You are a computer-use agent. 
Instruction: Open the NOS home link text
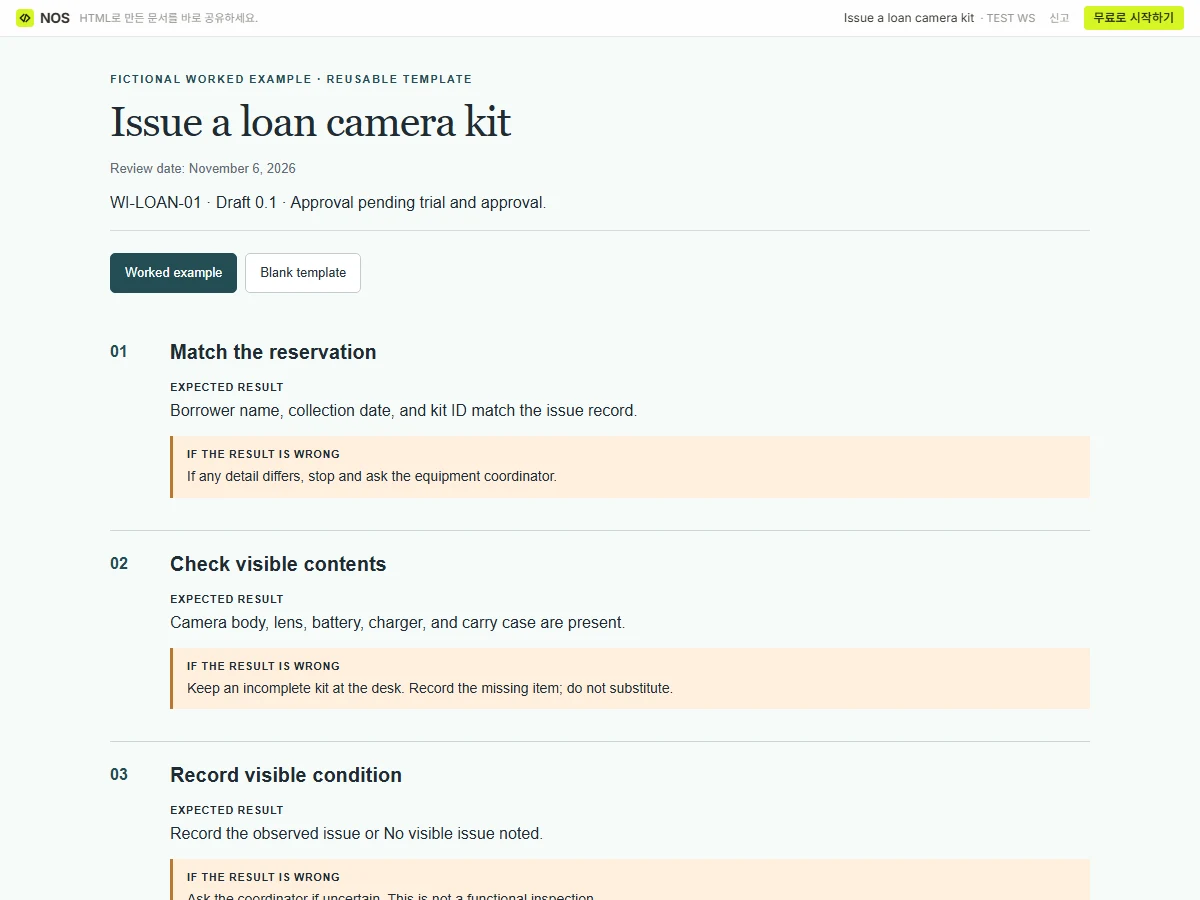[x=55, y=18]
